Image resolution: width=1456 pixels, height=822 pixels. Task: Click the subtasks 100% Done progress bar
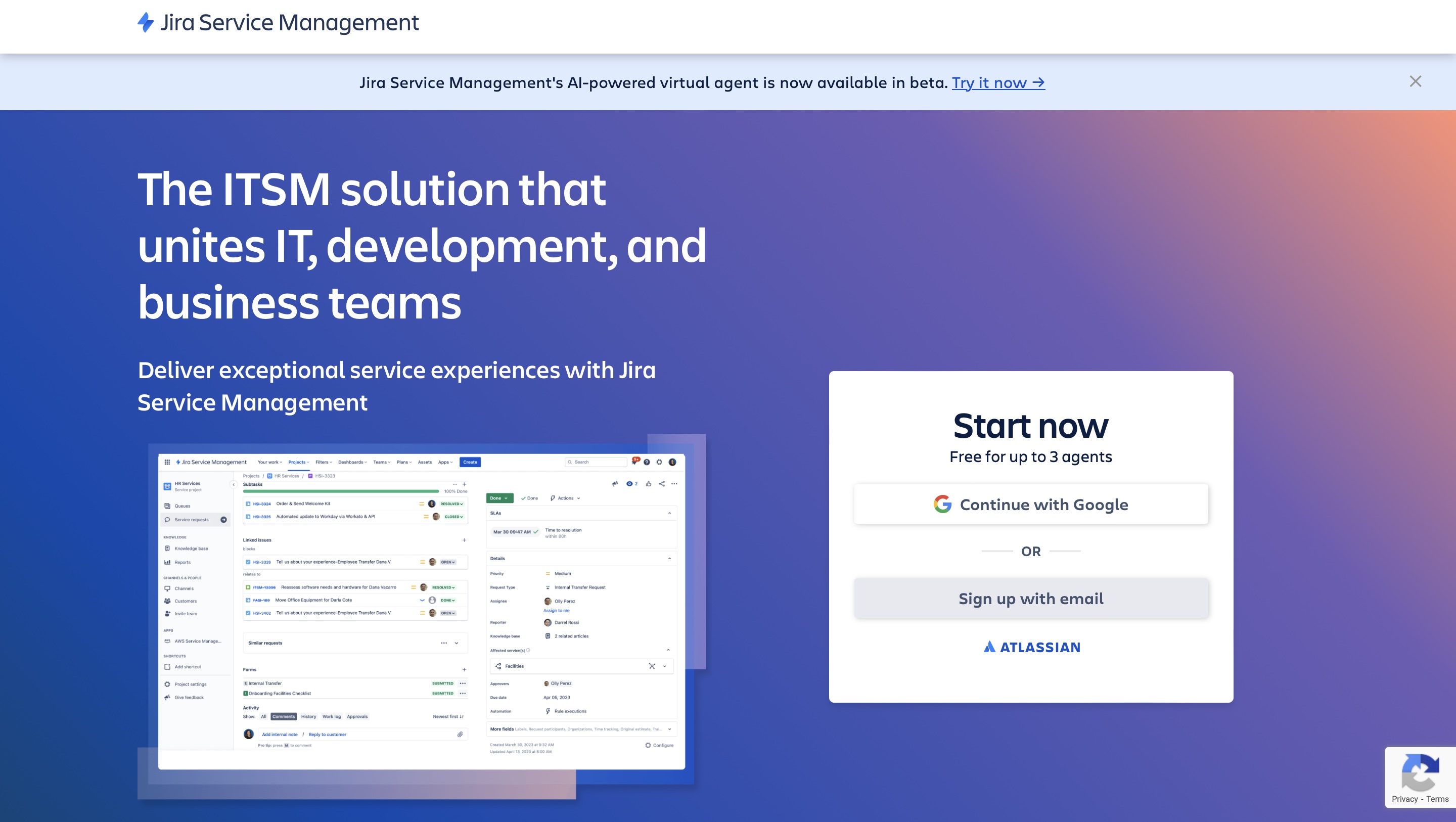click(x=341, y=491)
